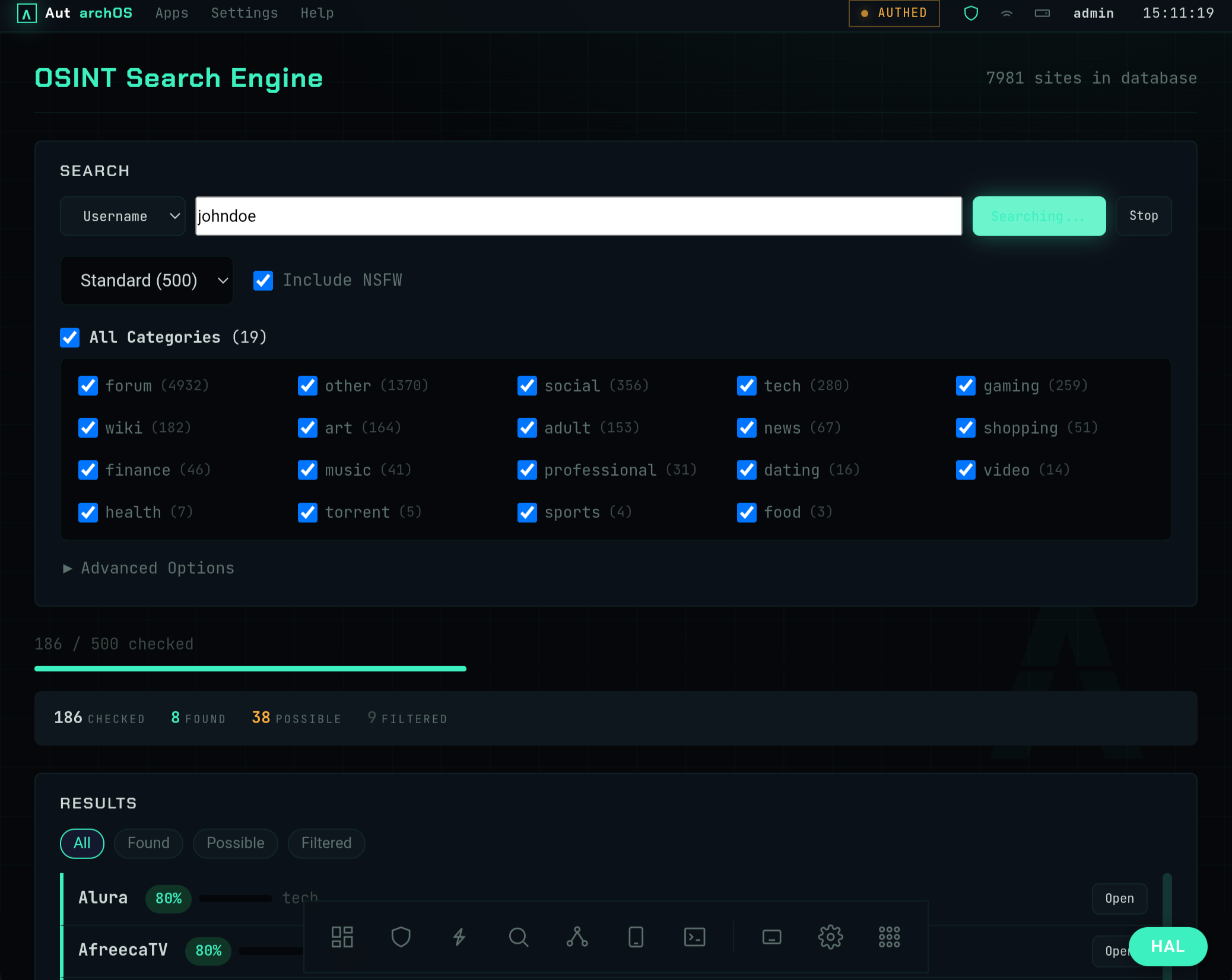Open the dashboard grid icon in dock
The image size is (1232, 980).
pyautogui.click(x=342, y=937)
